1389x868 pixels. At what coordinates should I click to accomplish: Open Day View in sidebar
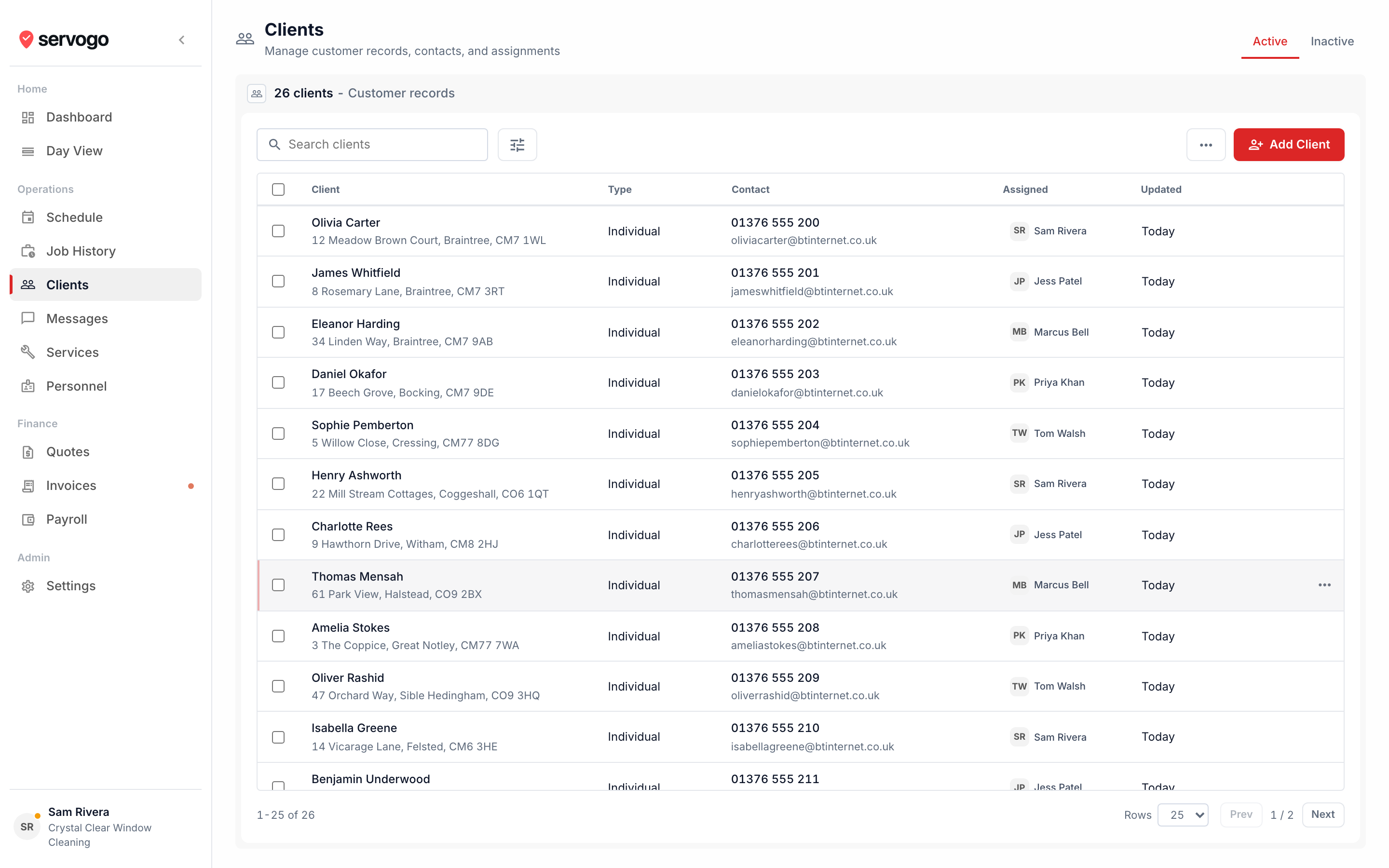(106, 151)
